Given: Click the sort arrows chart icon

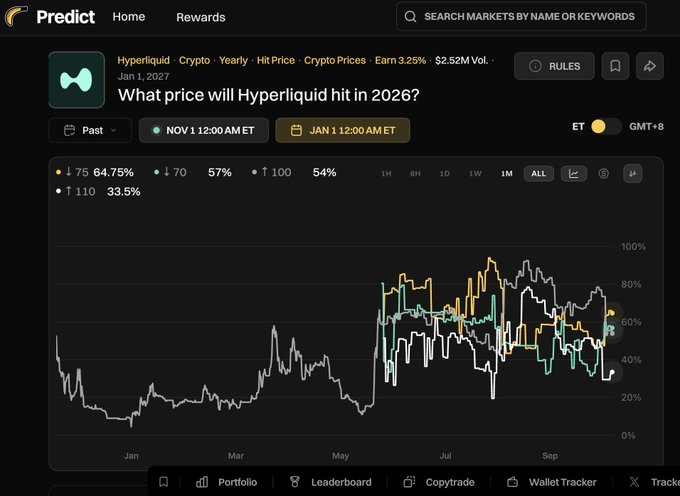Looking at the screenshot, I should click(x=633, y=173).
